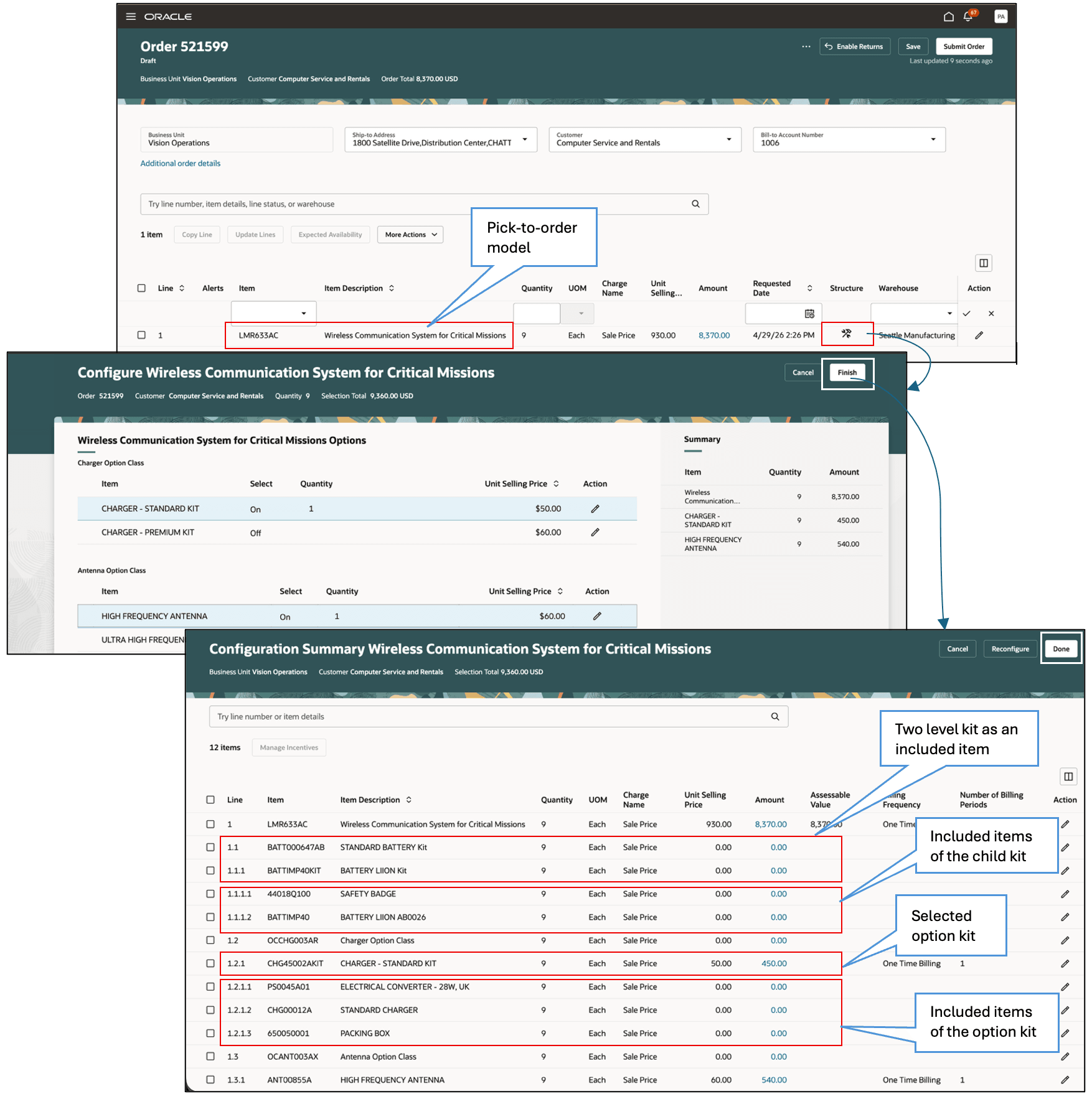Check the STANDARD BATTERY Kit line checkbox
The image size is (1092, 1099).
tap(210, 847)
